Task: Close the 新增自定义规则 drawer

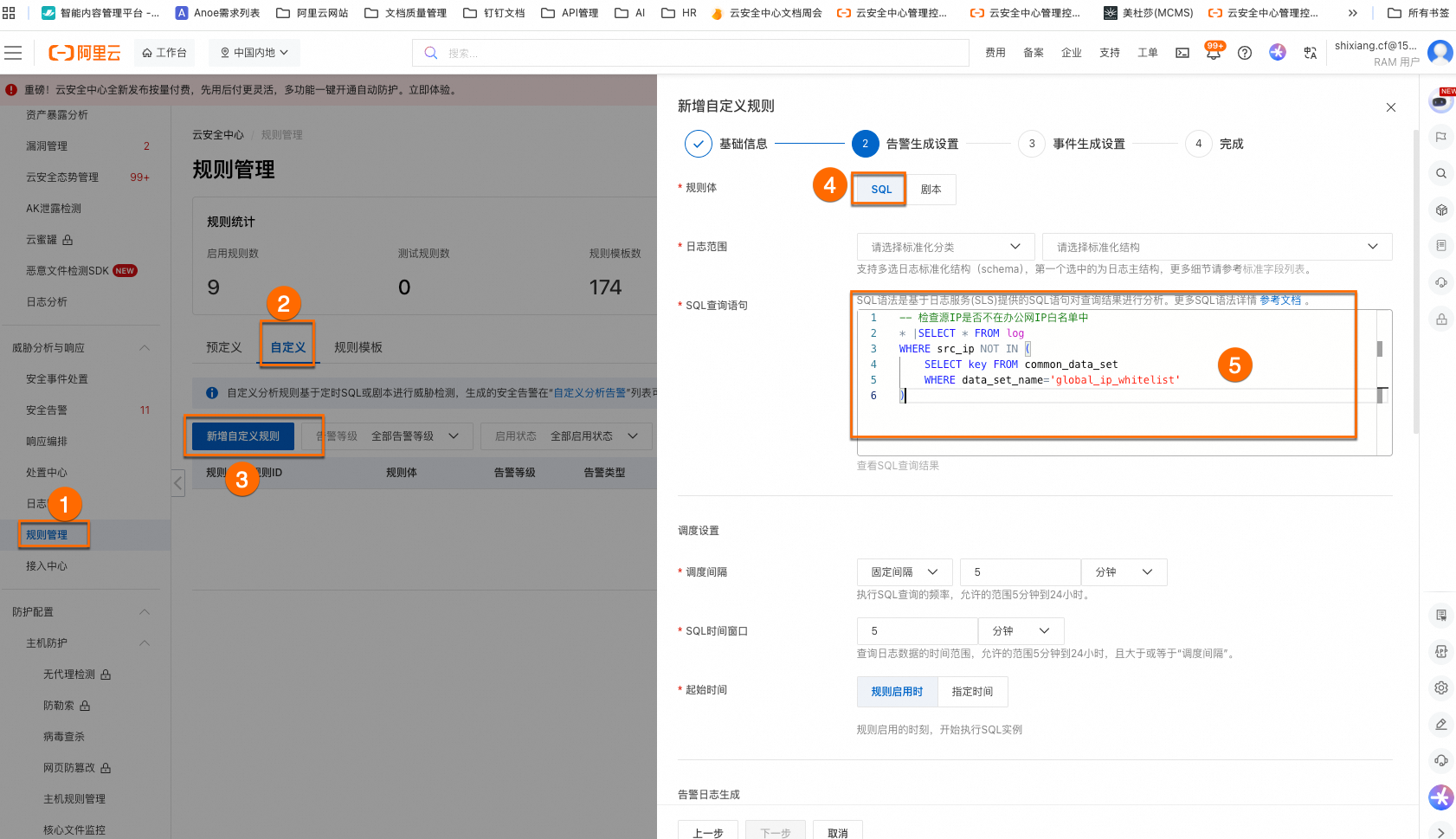Action: [x=1391, y=107]
